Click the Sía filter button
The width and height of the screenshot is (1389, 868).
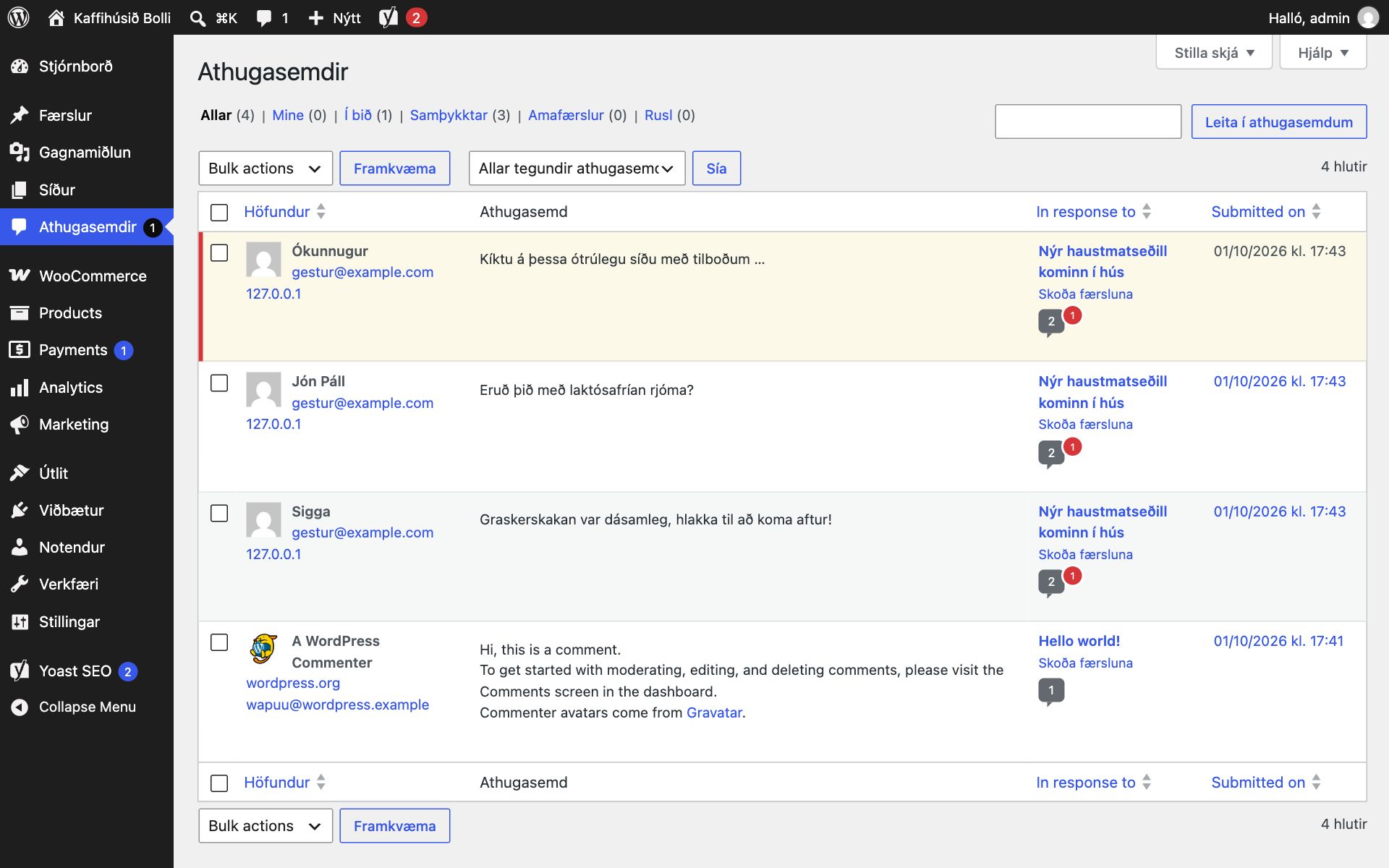click(716, 169)
